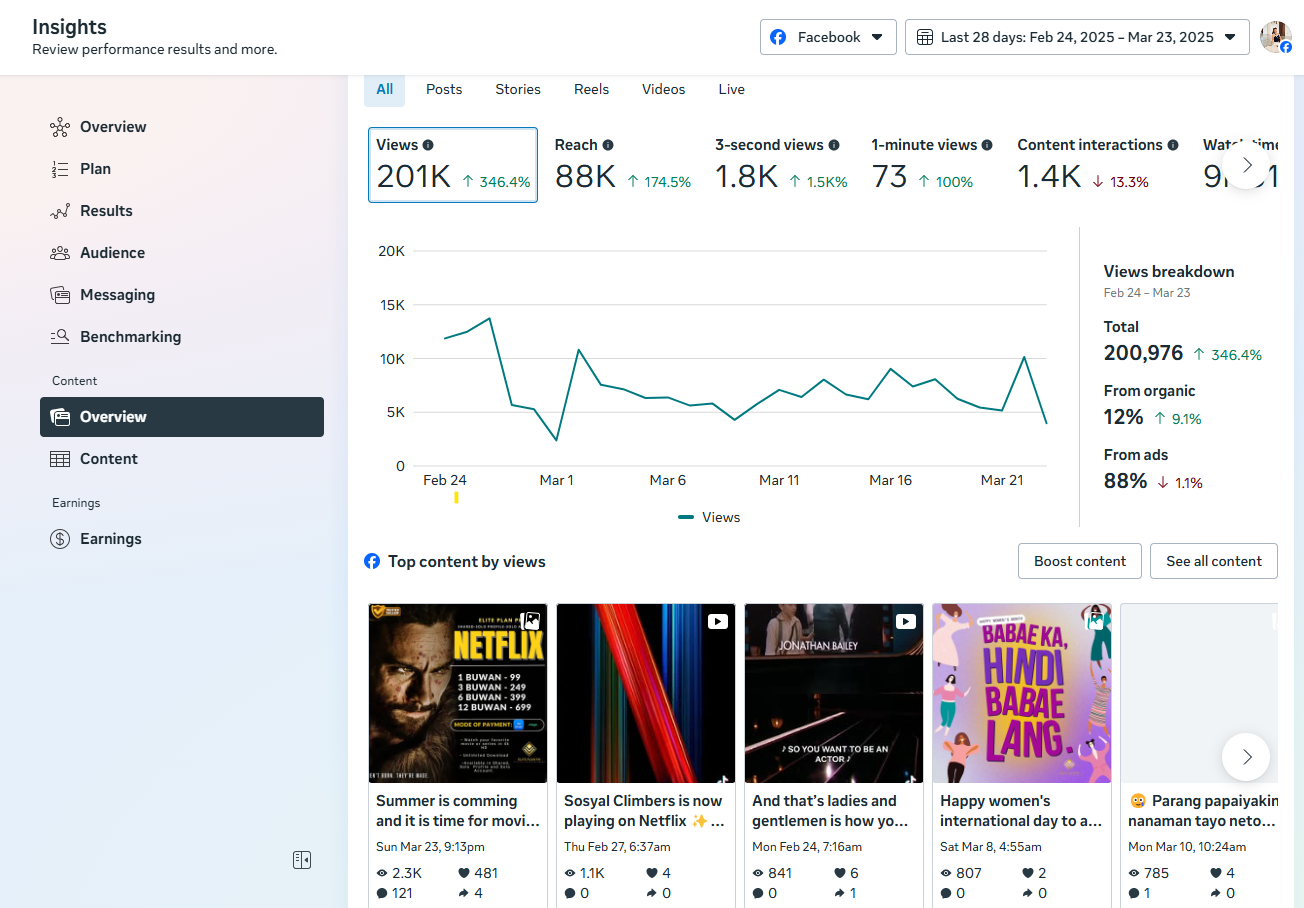Select the Earnings dollar icon
The width and height of the screenshot is (1304, 908).
click(60, 539)
